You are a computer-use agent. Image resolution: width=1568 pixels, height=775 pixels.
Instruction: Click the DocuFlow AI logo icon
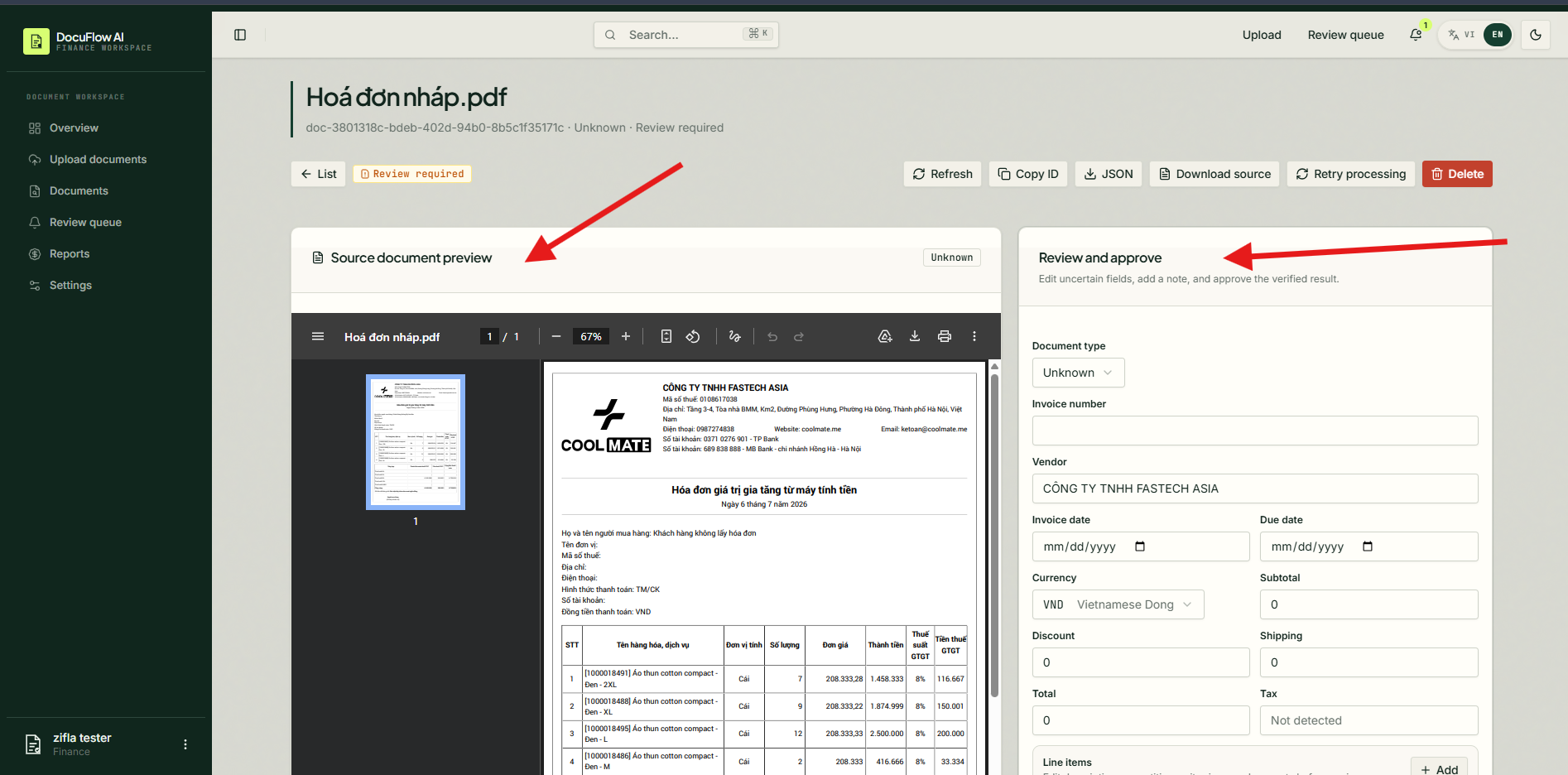36,41
